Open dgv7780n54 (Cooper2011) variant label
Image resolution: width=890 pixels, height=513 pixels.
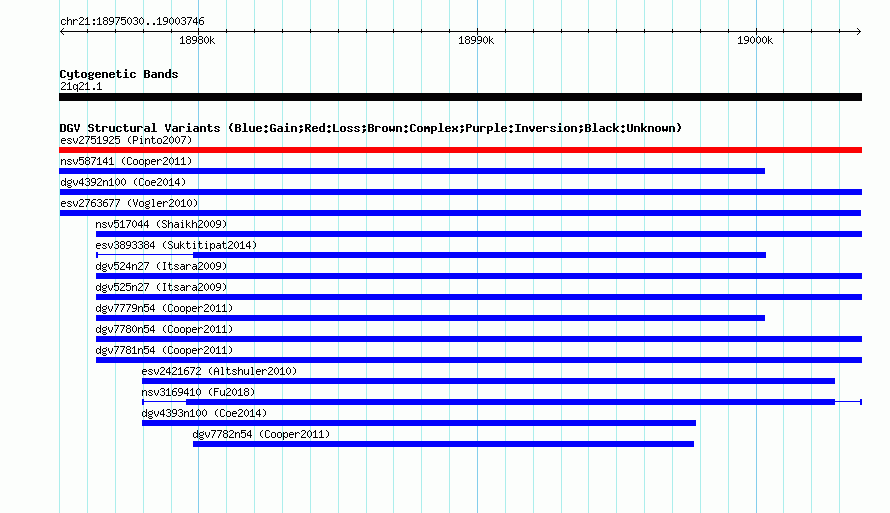click(x=164, y=329)
